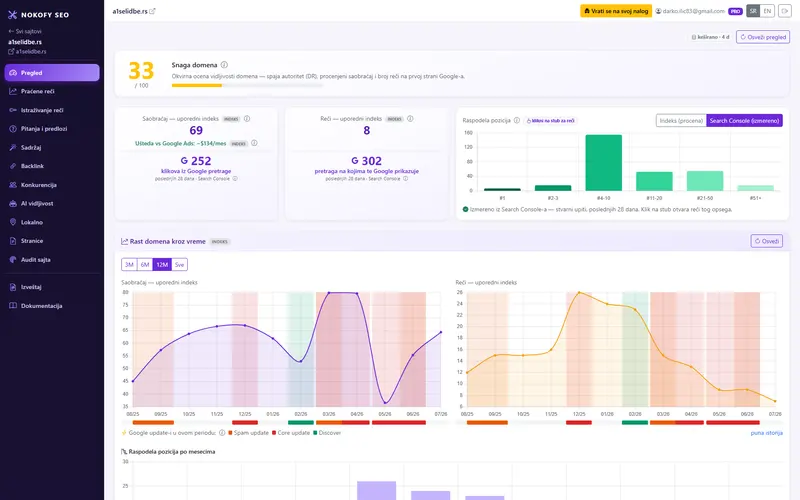Click the logout icon in top bar

click(785, 11)
